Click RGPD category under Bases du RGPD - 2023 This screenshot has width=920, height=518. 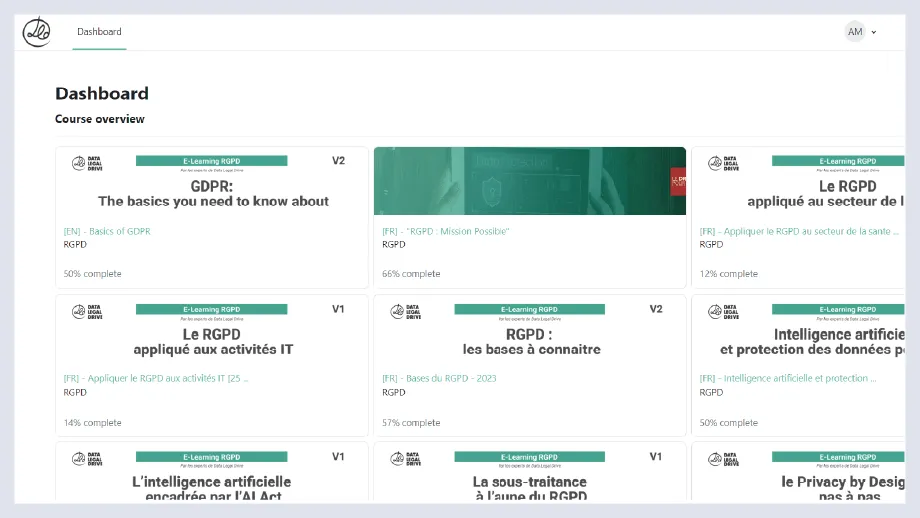394,392
